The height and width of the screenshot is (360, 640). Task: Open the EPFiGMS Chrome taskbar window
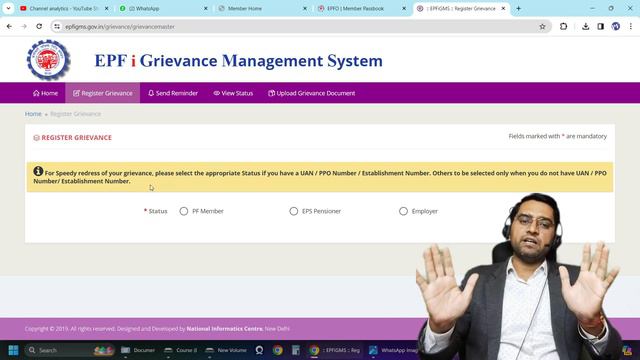coord(335,350)
